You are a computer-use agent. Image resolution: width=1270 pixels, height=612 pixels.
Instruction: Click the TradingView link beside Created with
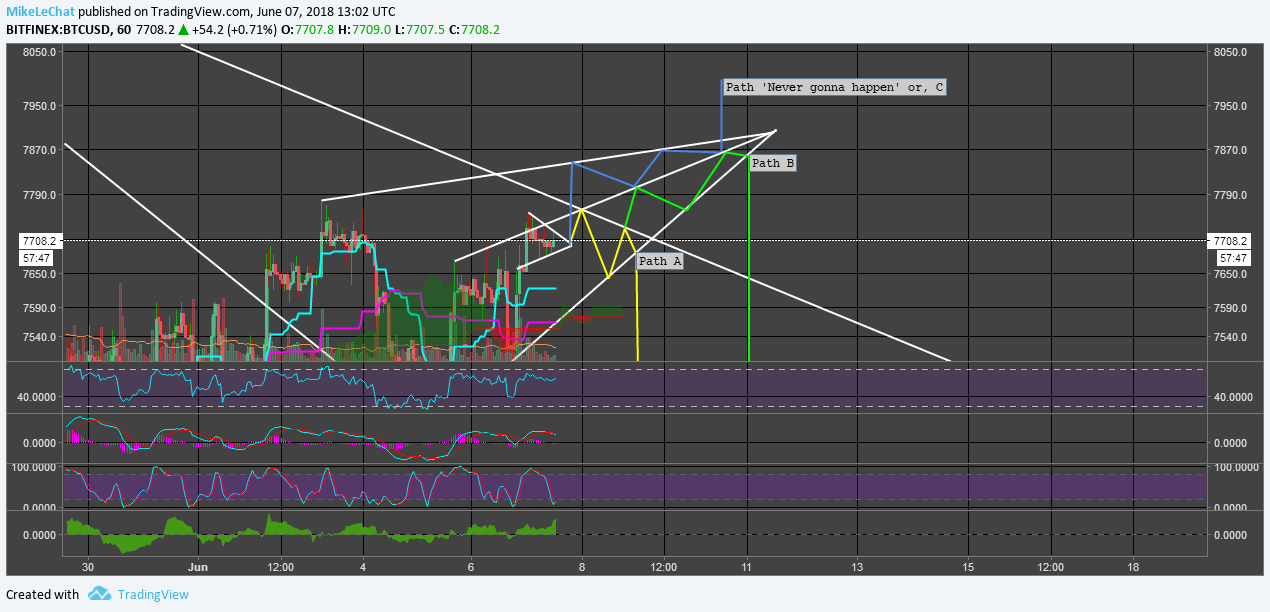pyautogui.click(x=153, y=594)
